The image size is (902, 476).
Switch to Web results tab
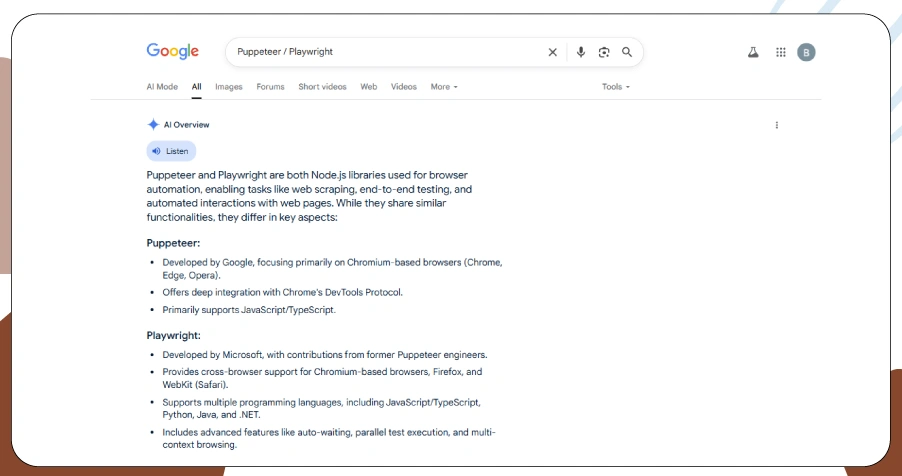coord(369,87)
